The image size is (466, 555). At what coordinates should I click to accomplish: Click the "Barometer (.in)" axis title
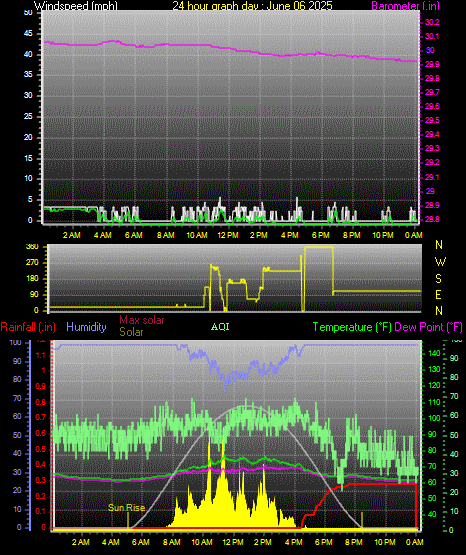click(x=405, y=6)
